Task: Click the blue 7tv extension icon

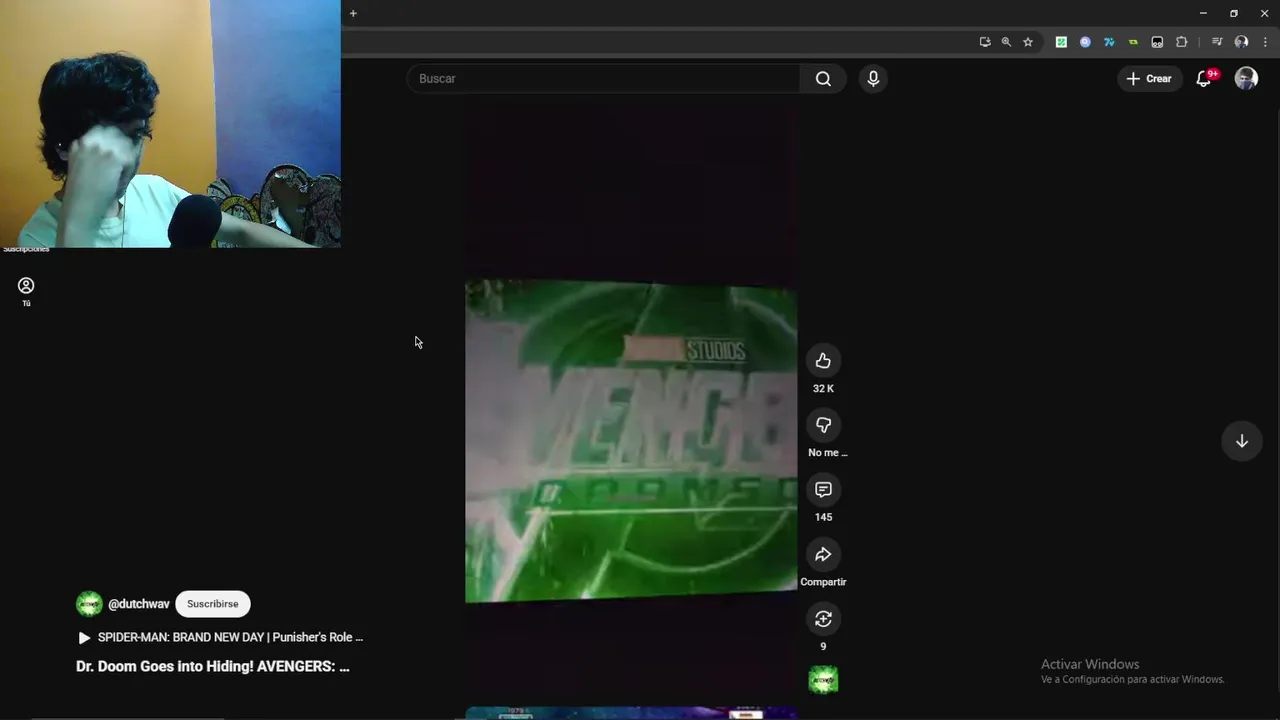Action: click(x=1109, y=42)
